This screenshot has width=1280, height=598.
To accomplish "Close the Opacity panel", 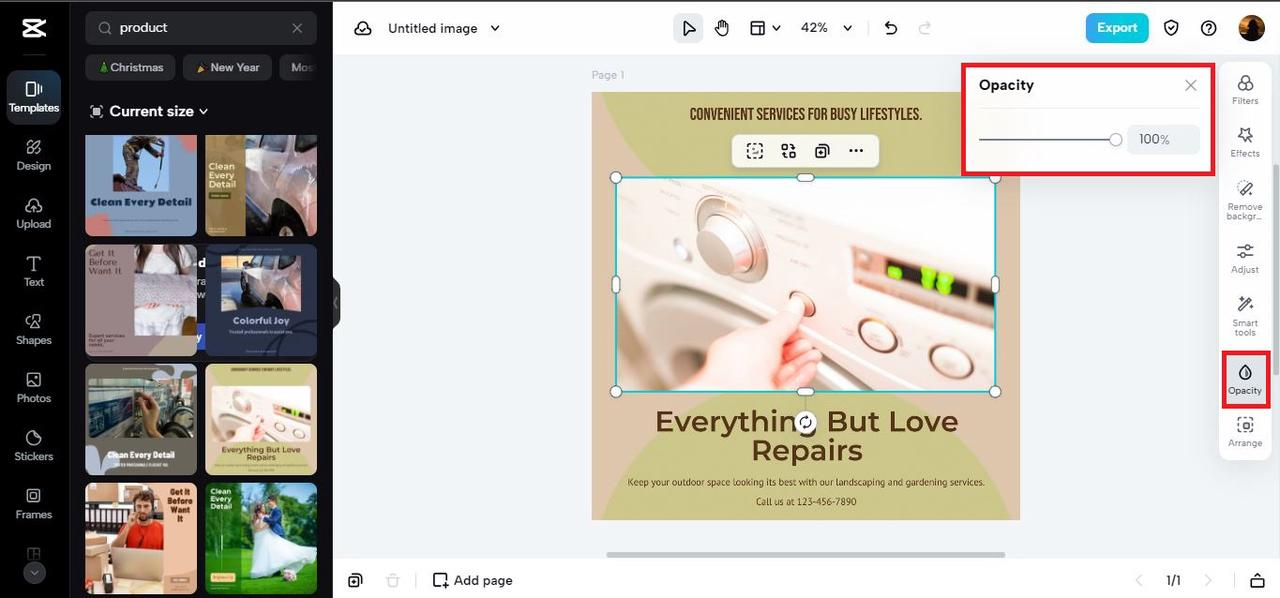I will click(x=1190, y=85).
